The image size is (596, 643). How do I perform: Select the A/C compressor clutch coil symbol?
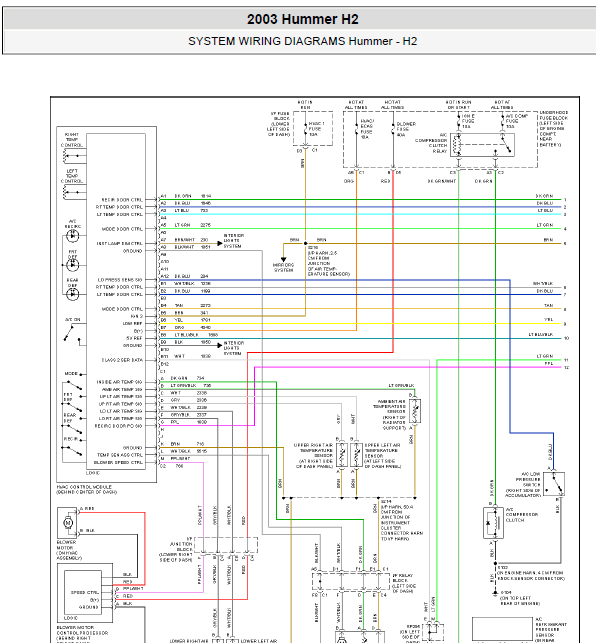(493, 523)
